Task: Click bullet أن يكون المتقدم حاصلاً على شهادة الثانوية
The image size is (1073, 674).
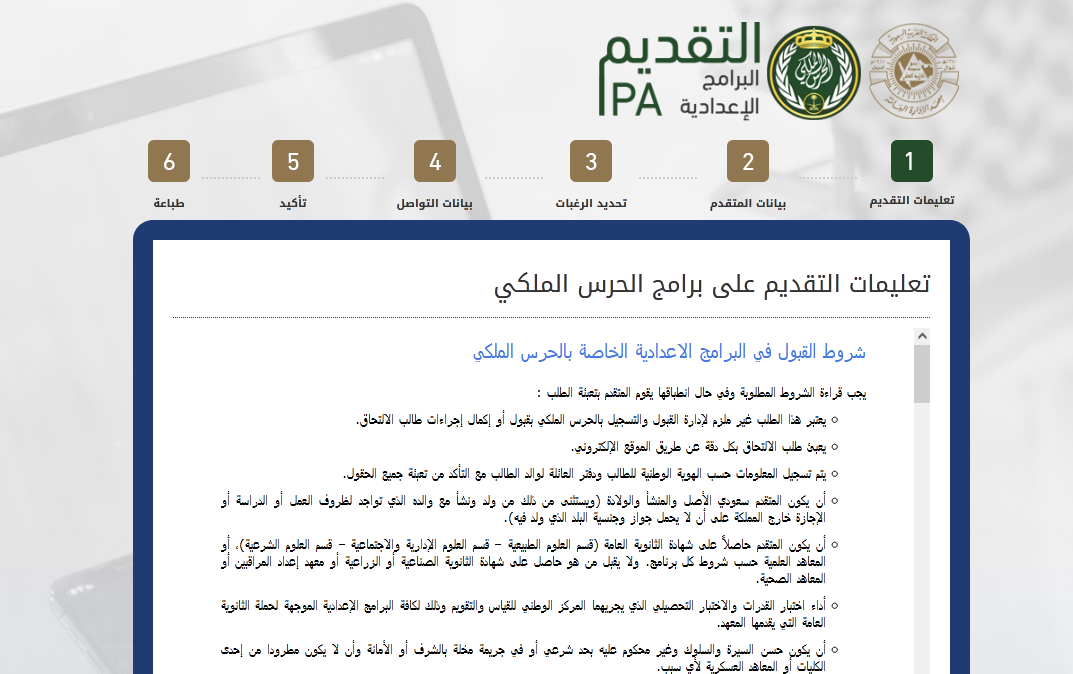Action: [x=523, y=562]
